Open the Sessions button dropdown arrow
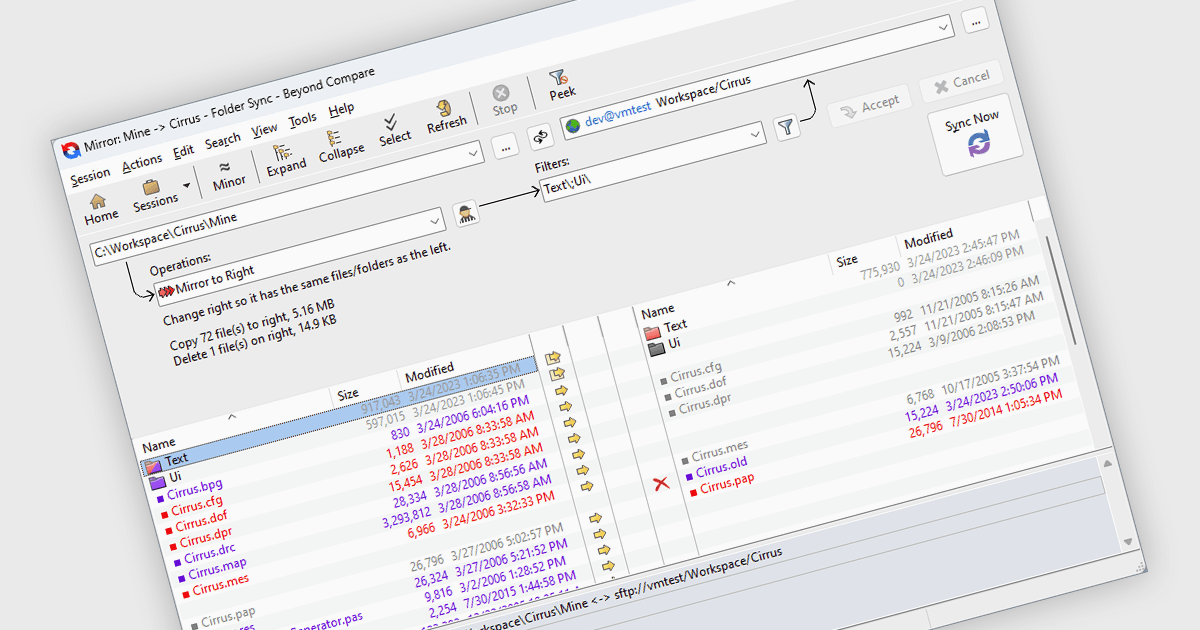Image resolution: width=1200 pixels, height=630 pixels. [186, 186]
